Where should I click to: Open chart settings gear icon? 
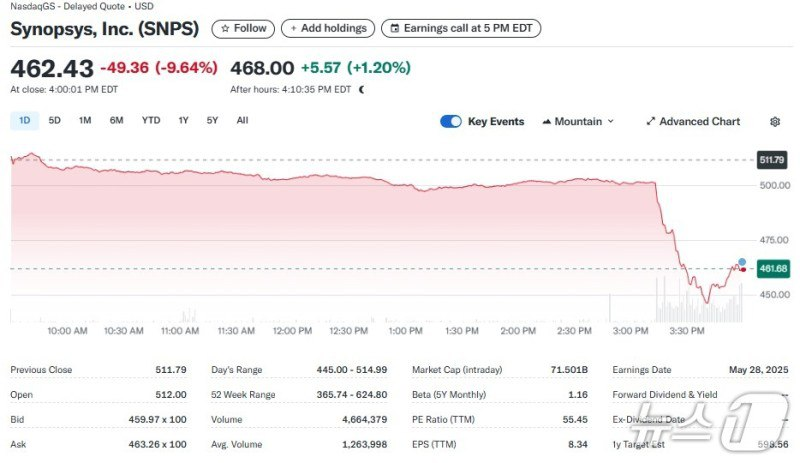pos(775,121)
